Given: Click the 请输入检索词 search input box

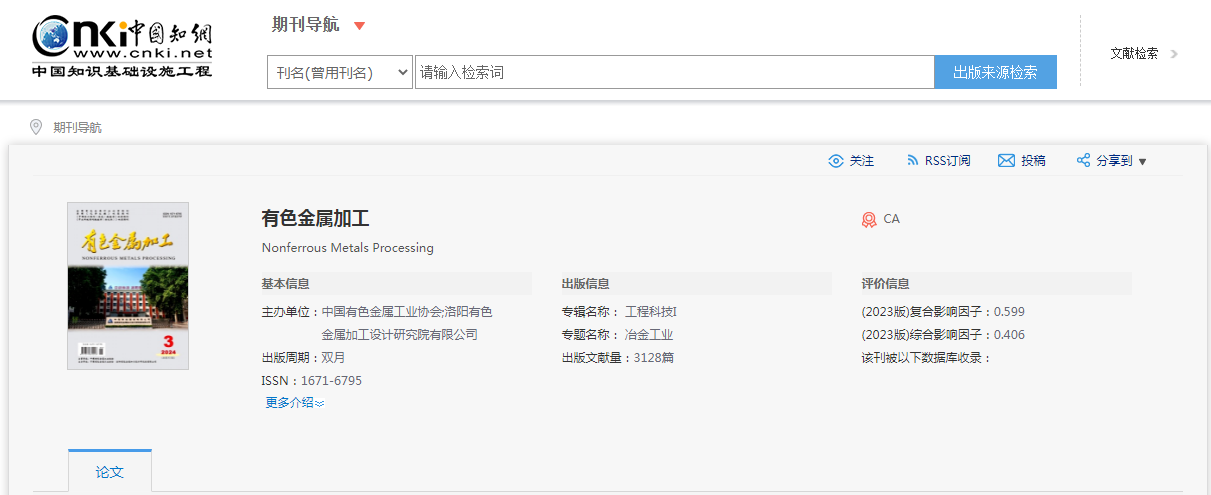Looking at the screenshot, I should [x=674, y=72].
